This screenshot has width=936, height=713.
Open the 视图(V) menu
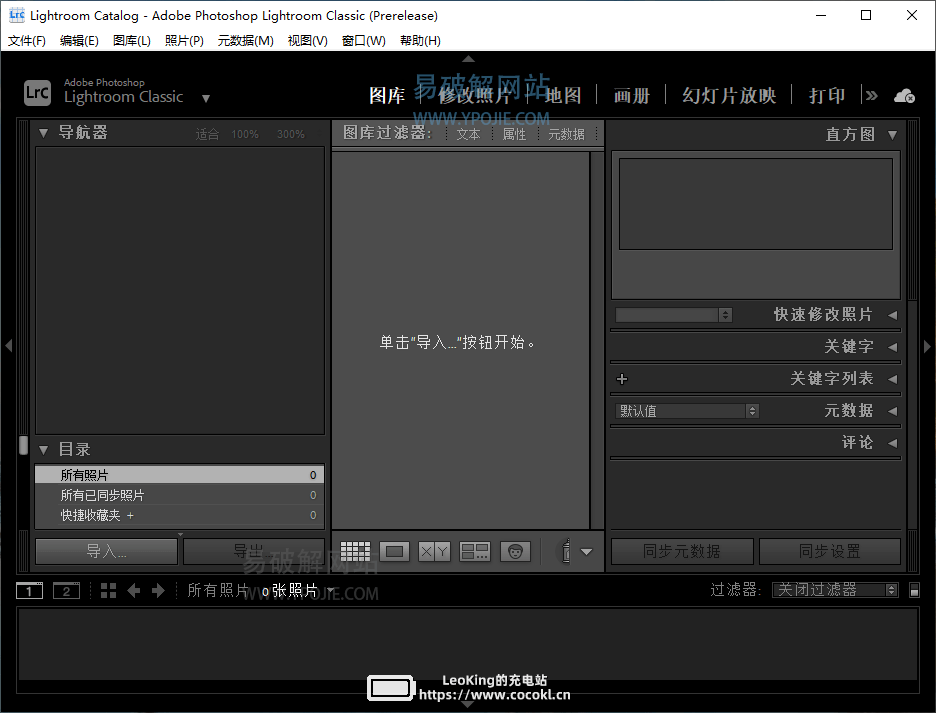click(308, 41)
